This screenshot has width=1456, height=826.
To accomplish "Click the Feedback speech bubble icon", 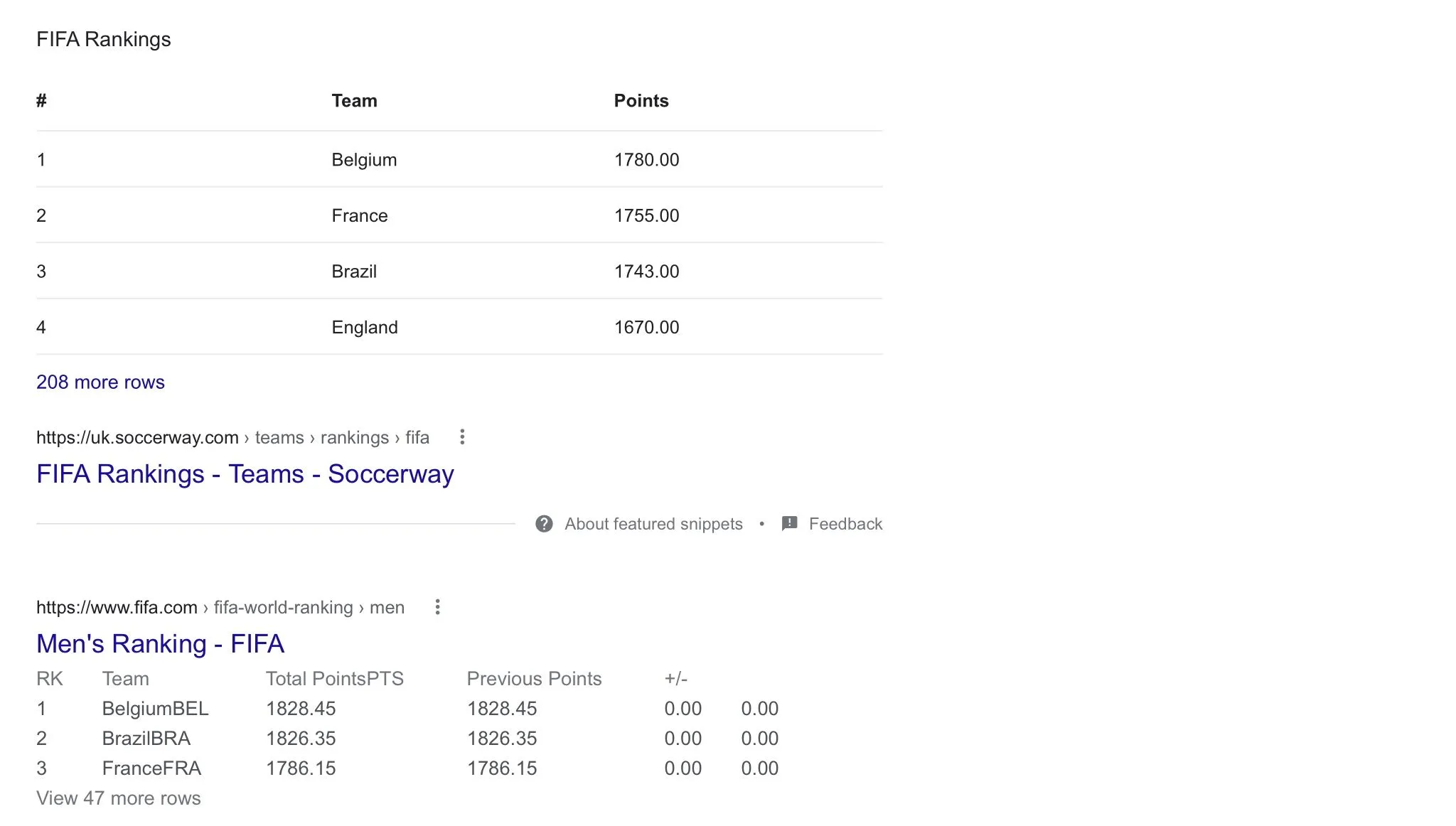I will click(789, 524).
